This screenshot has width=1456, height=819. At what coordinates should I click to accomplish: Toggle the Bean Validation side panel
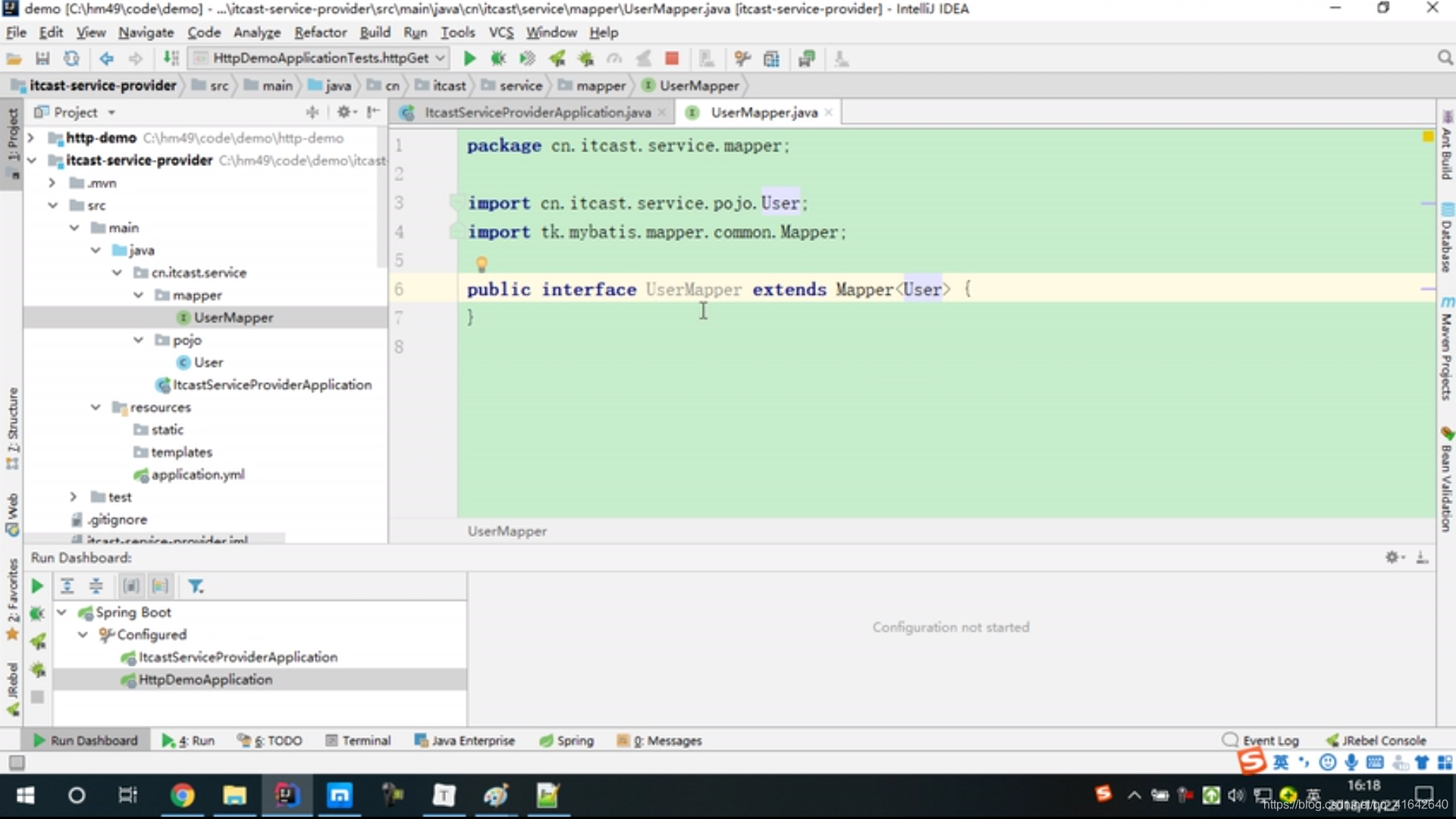tap(1447, 480)
